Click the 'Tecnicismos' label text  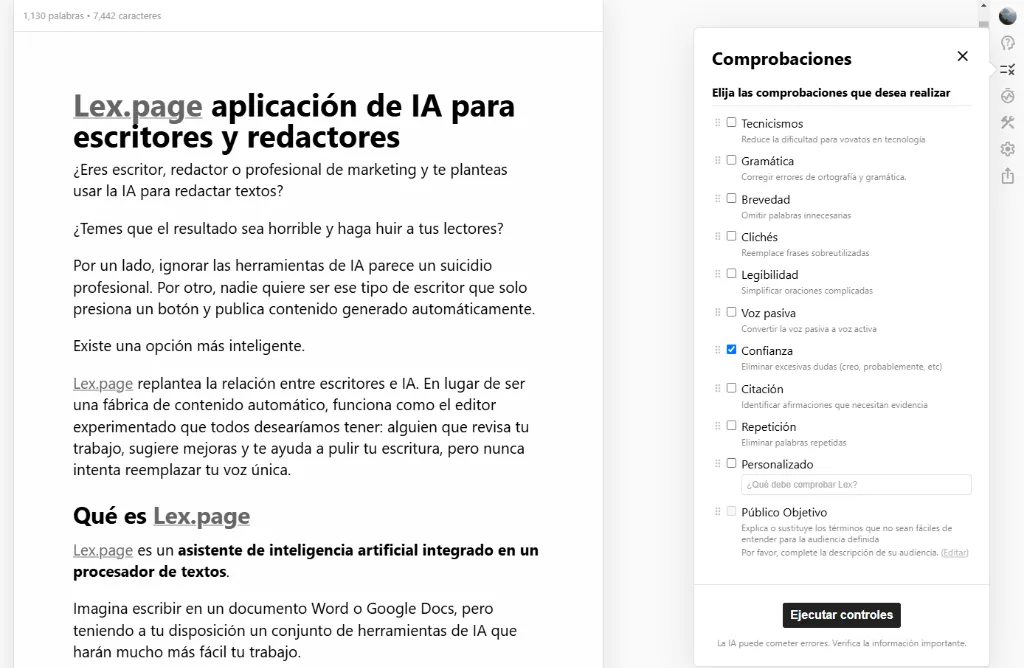pyautogui.click(x=772, y=123)
